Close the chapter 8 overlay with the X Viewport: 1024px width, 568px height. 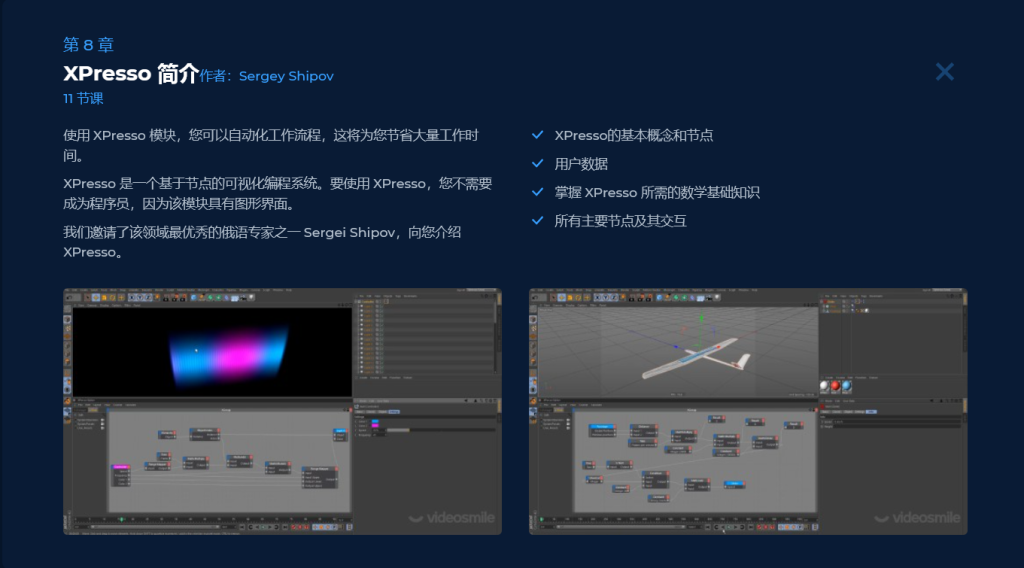coord(944,72)
